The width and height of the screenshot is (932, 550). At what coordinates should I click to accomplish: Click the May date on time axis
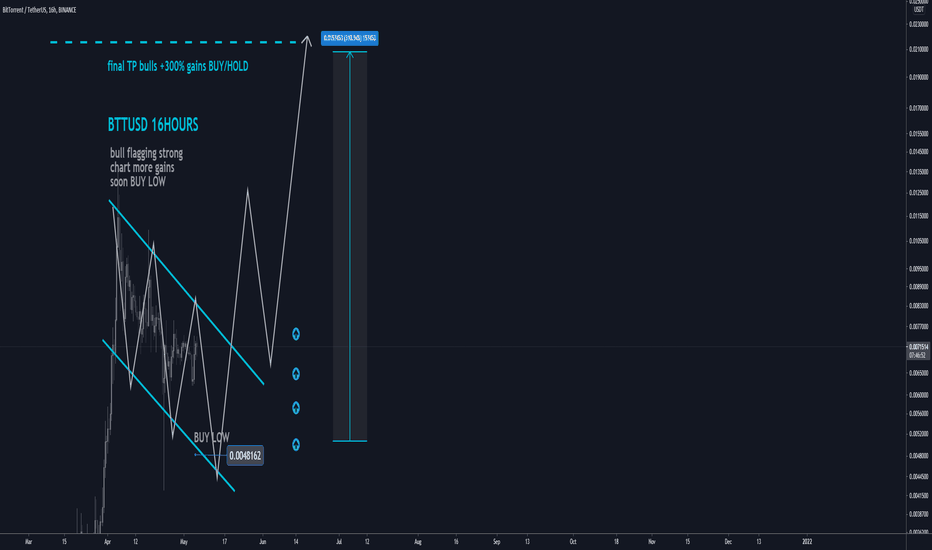[184, 542]
